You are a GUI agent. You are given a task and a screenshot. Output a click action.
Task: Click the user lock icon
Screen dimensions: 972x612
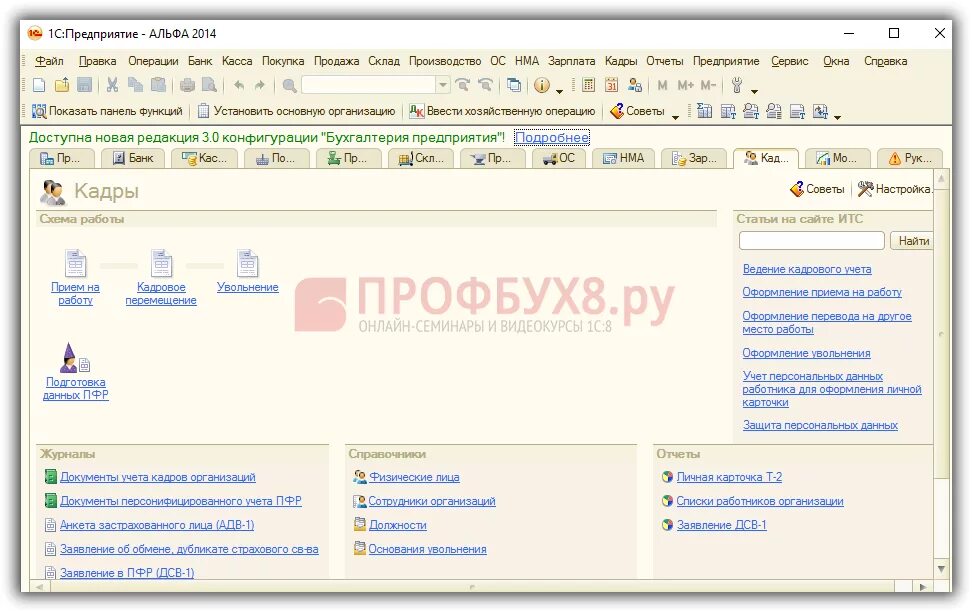click(635, 85)
